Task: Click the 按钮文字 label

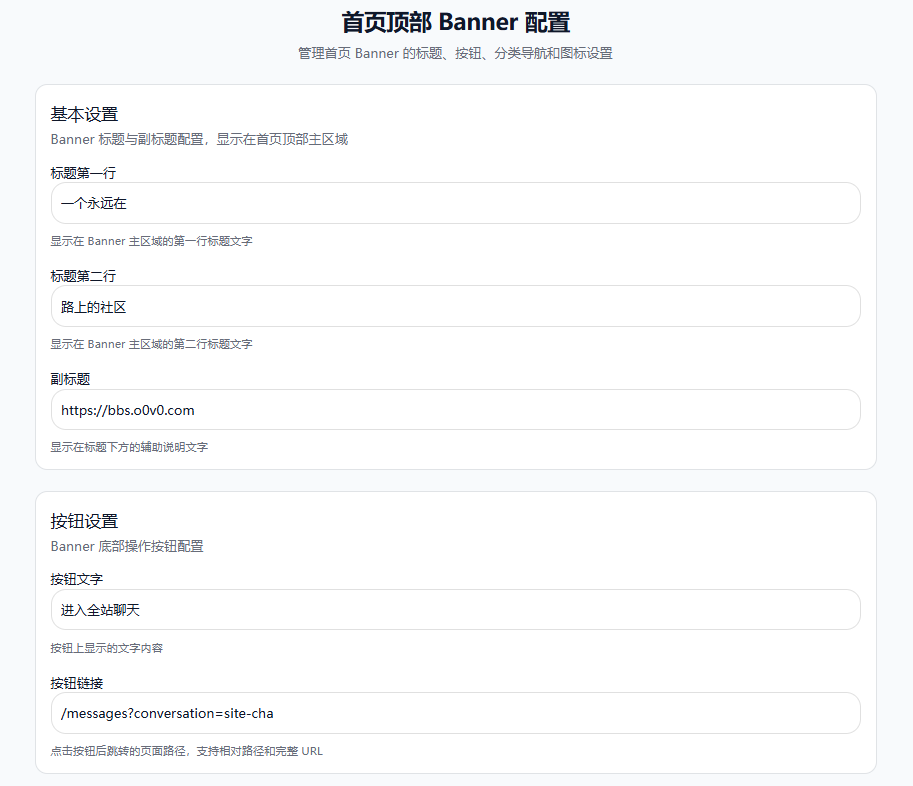Action: (x=77, y=579)
